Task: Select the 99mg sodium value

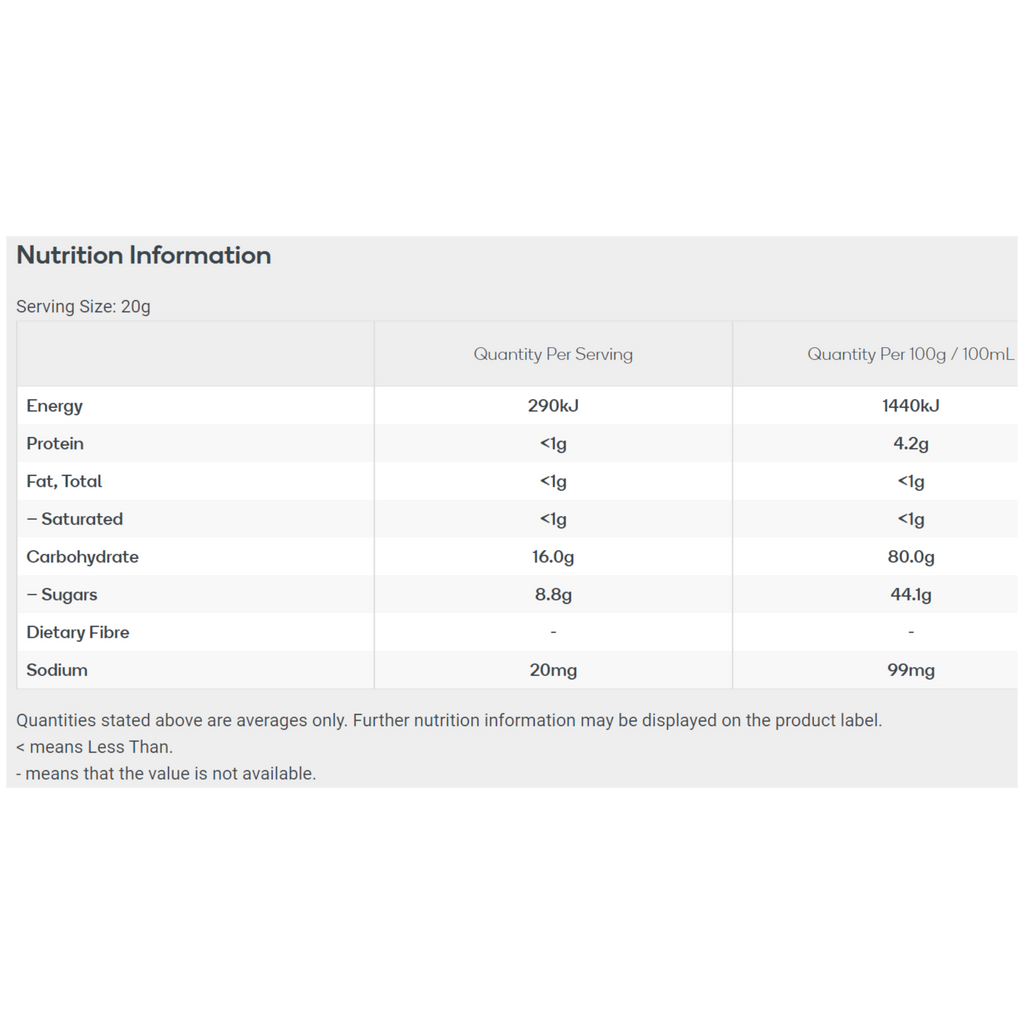Action: (910, 670)
